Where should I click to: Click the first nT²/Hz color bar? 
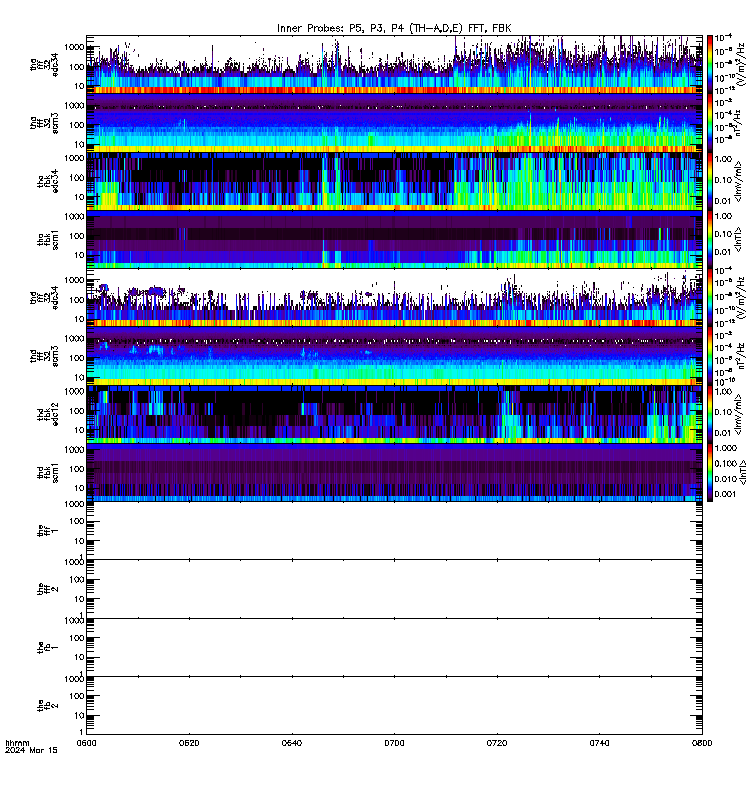(x=710, y=122)
